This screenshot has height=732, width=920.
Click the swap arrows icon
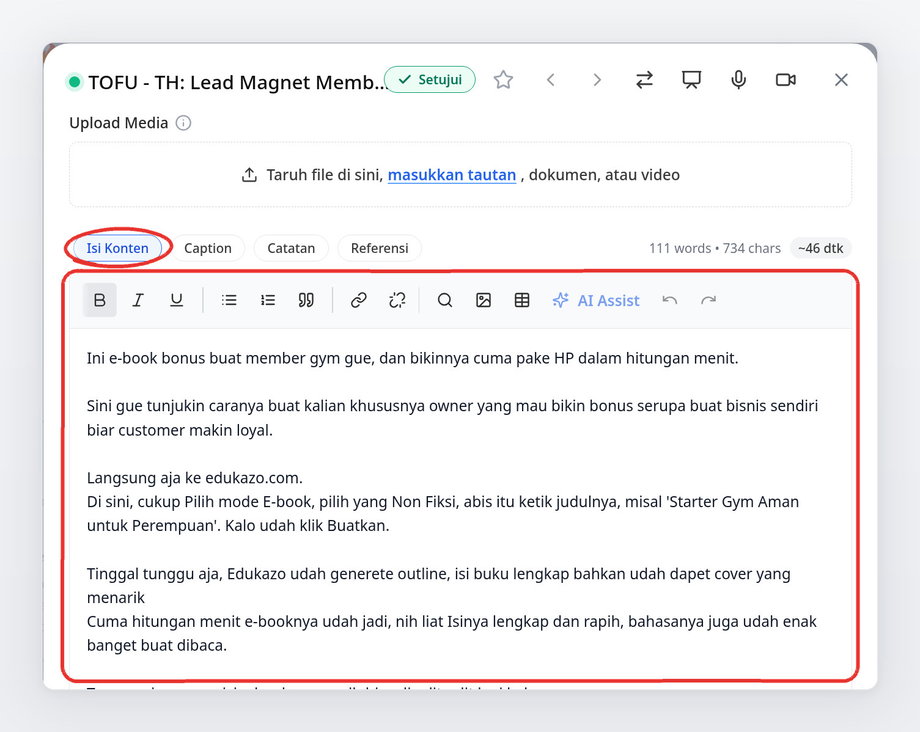pos(644,80)
